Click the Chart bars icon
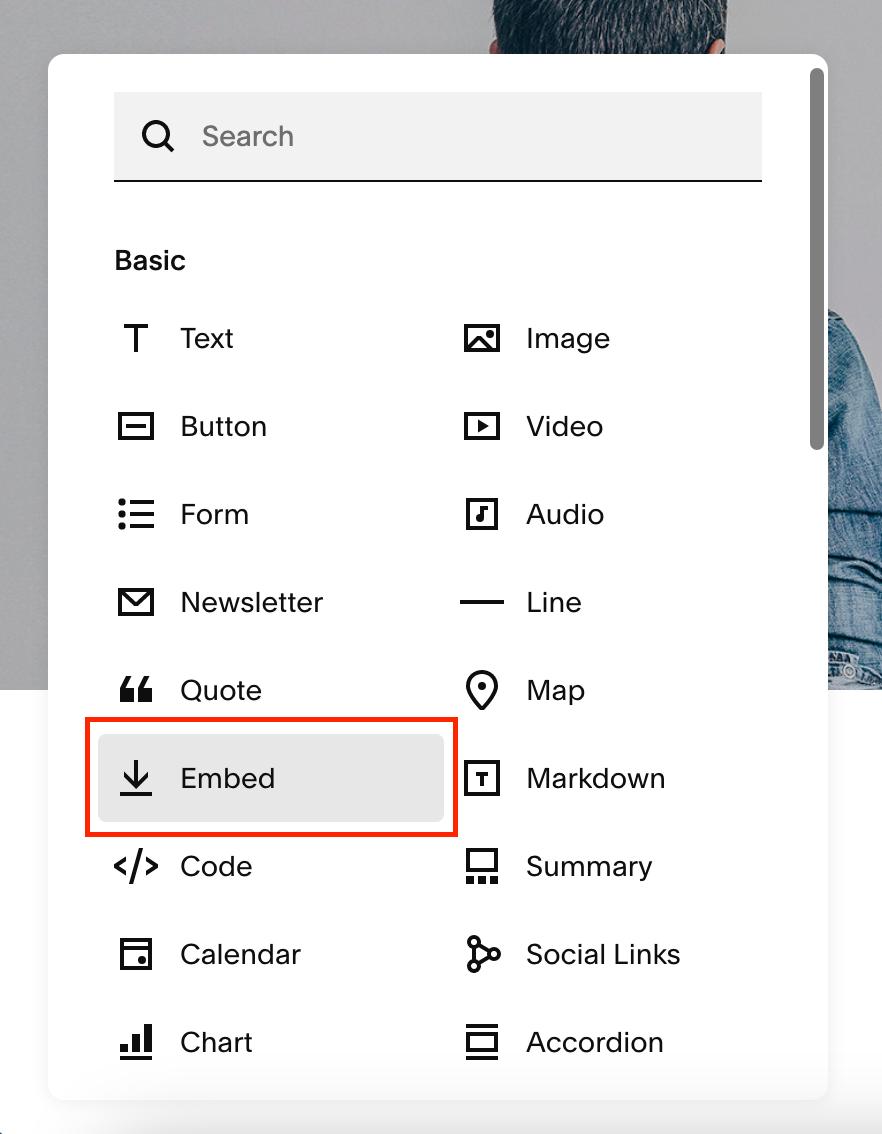This screenshot has height=1134, width=882. coord(136,1042)
